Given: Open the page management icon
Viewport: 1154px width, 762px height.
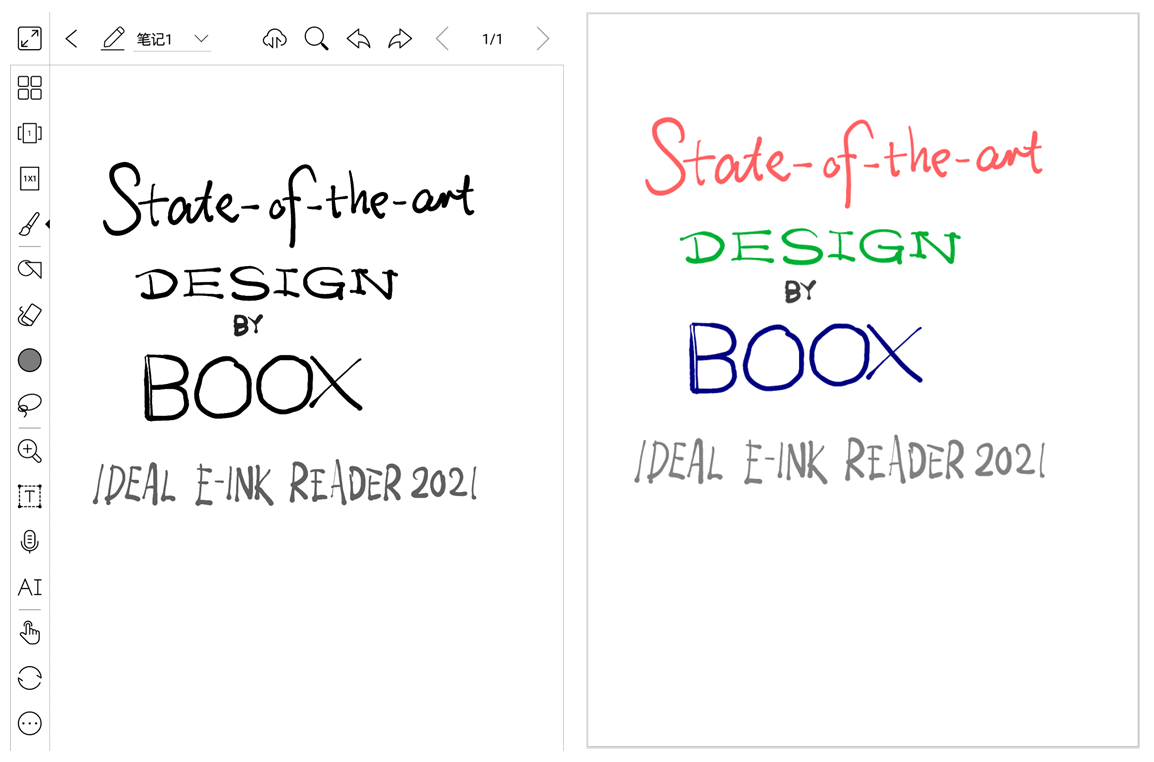Looking at the screenshot, I should pos(29,133).
